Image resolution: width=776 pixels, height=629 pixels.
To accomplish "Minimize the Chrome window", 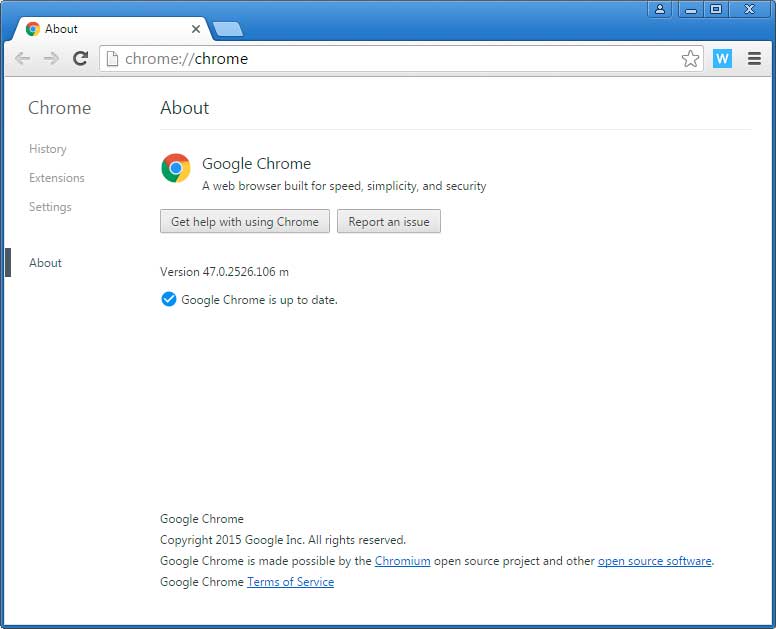I will point(691,9).
